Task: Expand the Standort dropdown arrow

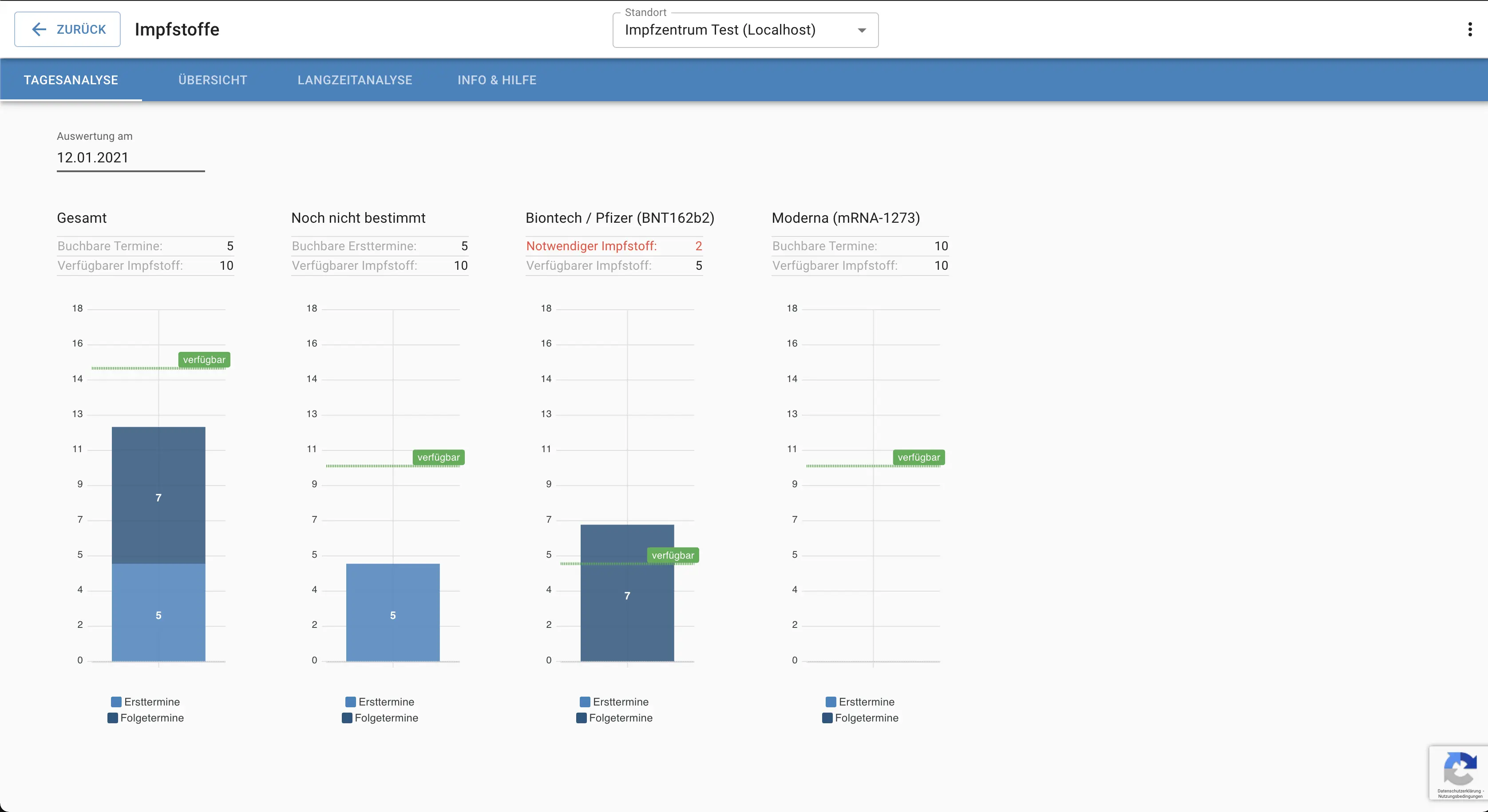Action: (x=861, y=30)
